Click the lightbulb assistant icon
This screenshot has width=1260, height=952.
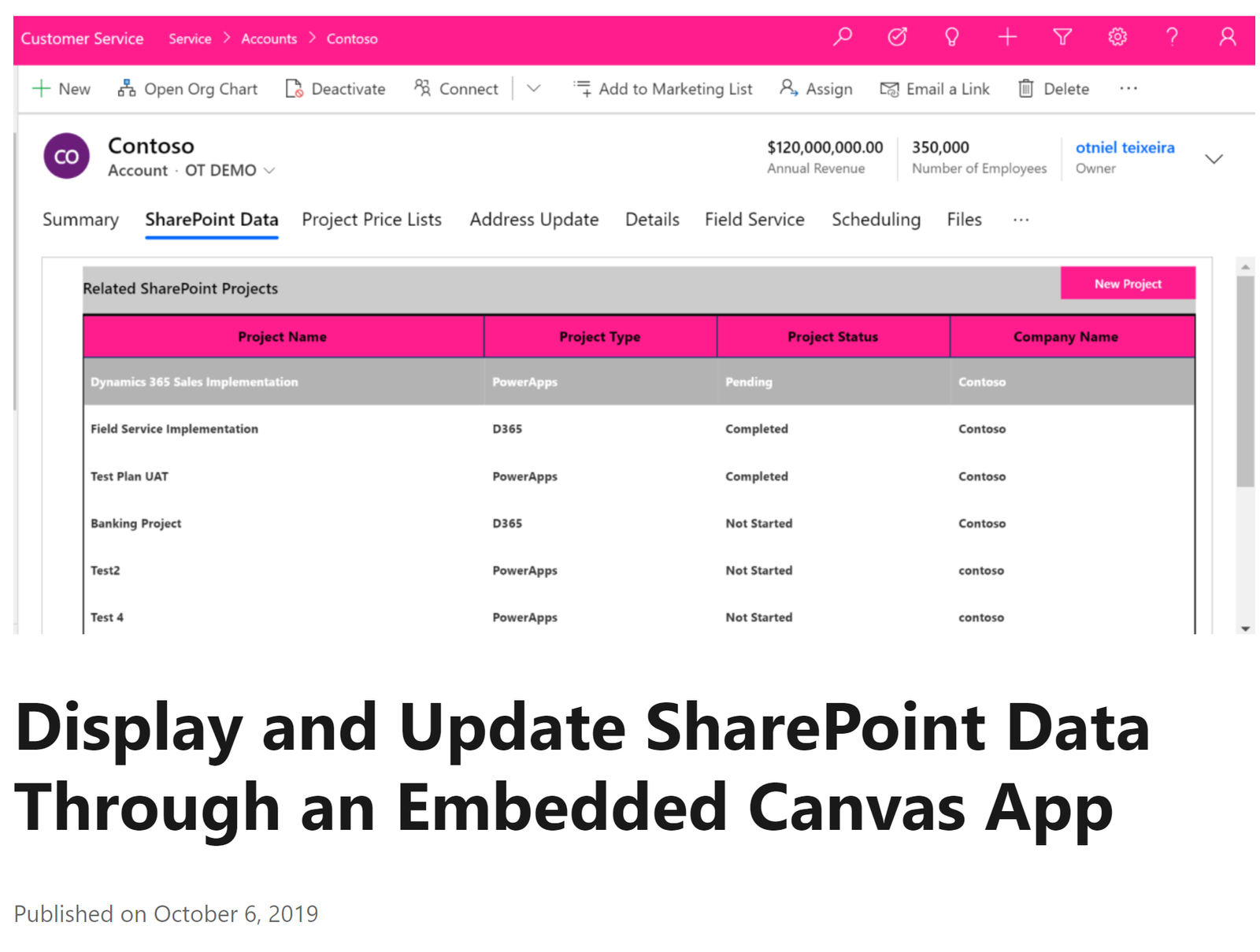951,37
